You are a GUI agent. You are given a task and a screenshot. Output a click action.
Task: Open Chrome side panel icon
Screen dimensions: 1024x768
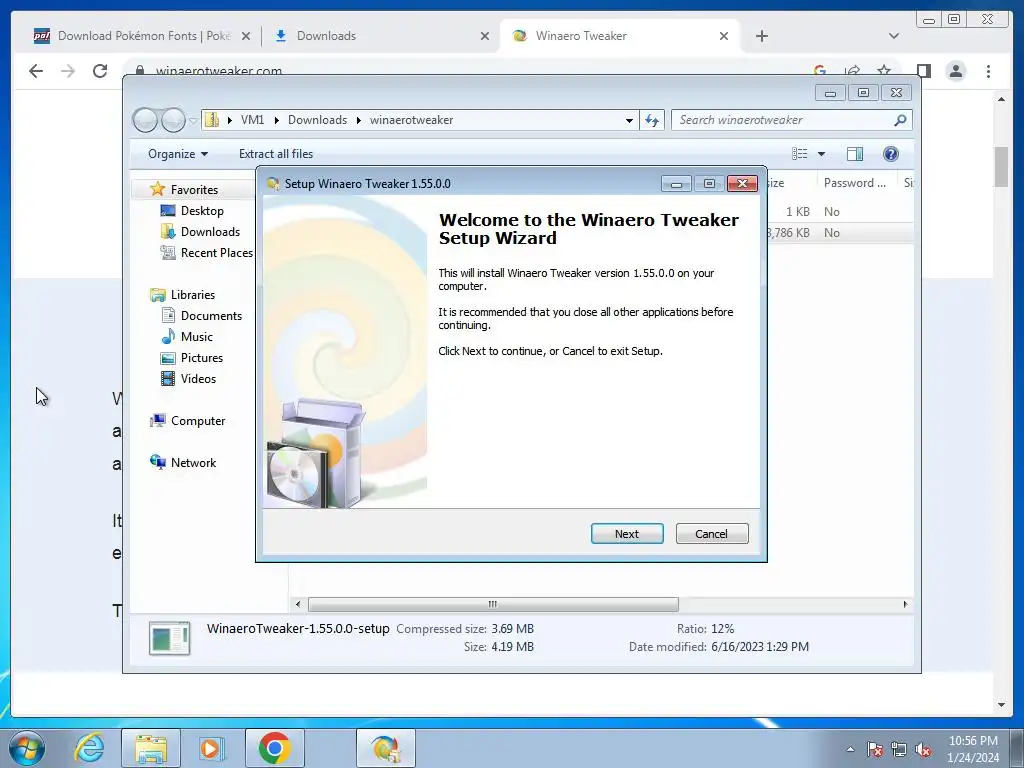pos(923,71)
